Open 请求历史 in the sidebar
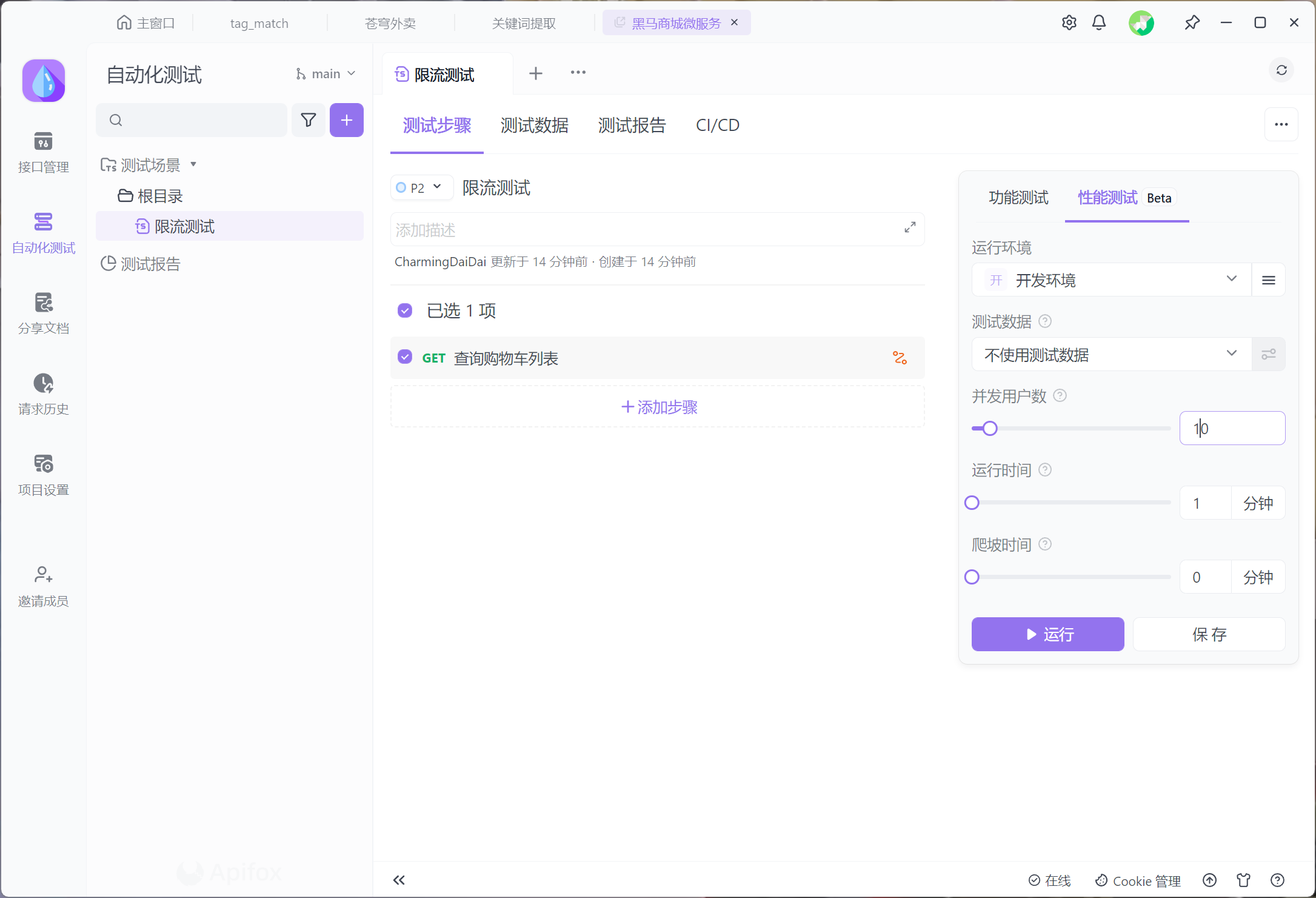Image resolution: width=1316 pixels, height=898 pixels. tap(43, 394)
